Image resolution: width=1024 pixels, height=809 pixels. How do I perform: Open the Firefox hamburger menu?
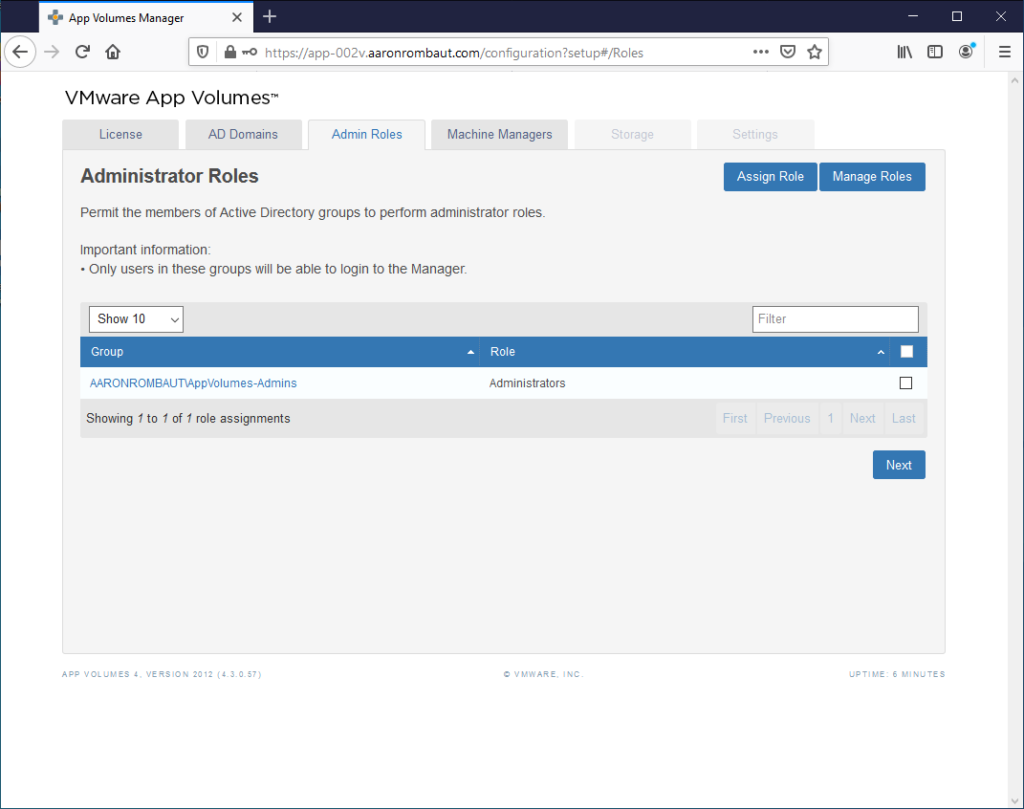[x=1004, y=52]
